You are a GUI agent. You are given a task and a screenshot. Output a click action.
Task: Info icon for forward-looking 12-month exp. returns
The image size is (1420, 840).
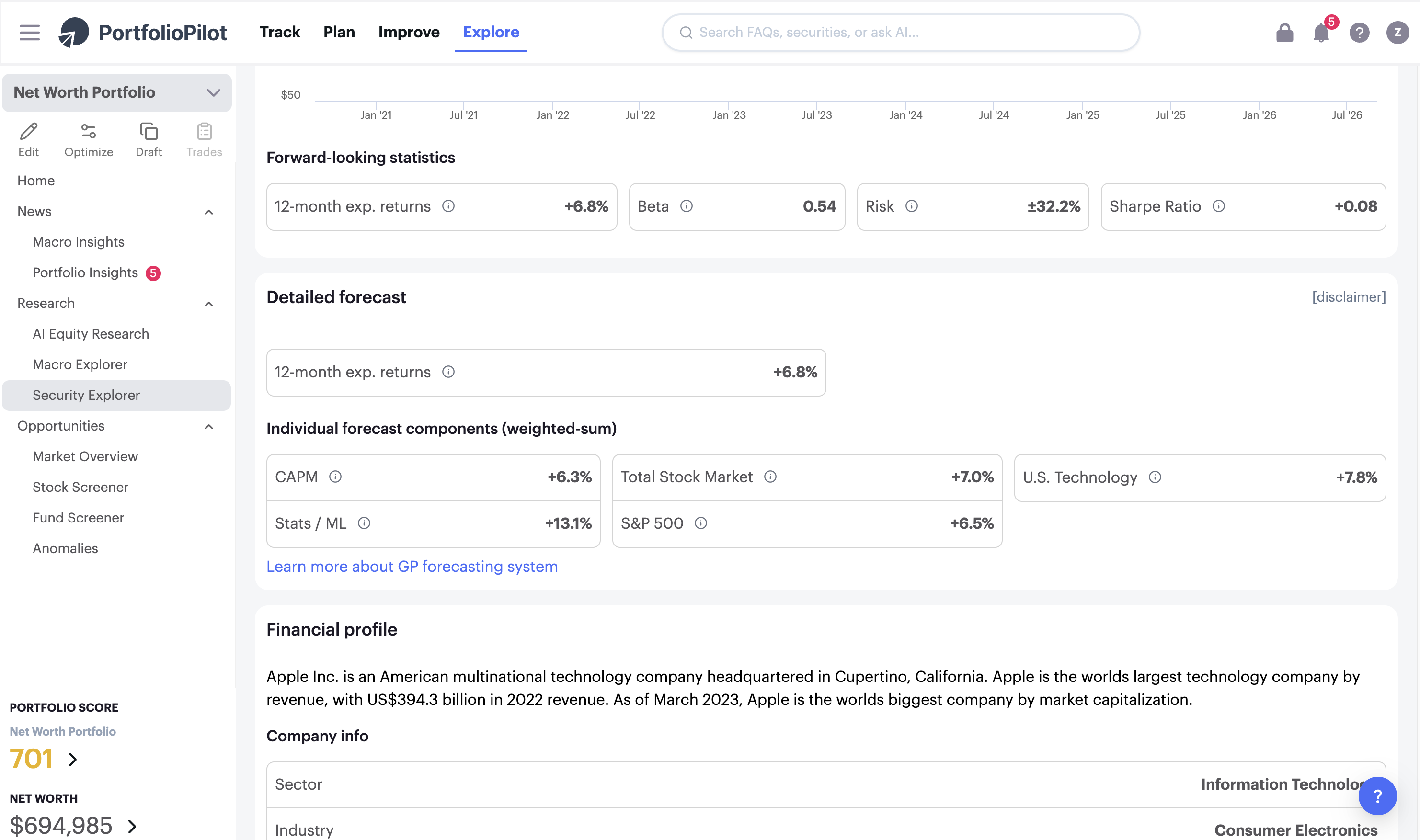click(x=448, y=206)
